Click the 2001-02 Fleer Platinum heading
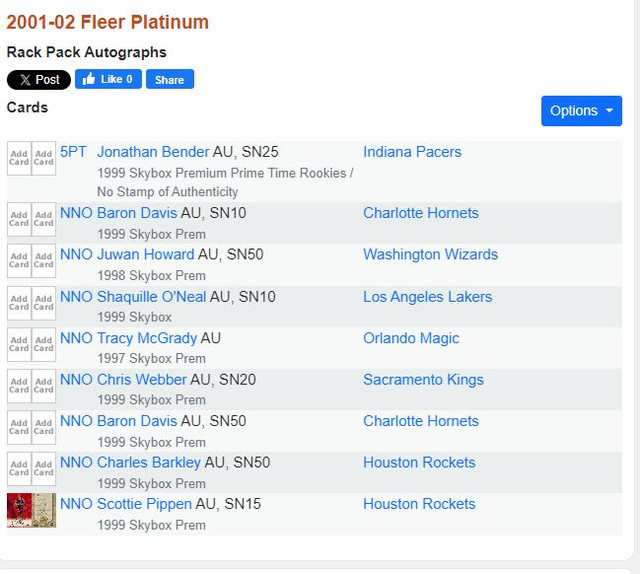640x574 pixels. point(108,22)
